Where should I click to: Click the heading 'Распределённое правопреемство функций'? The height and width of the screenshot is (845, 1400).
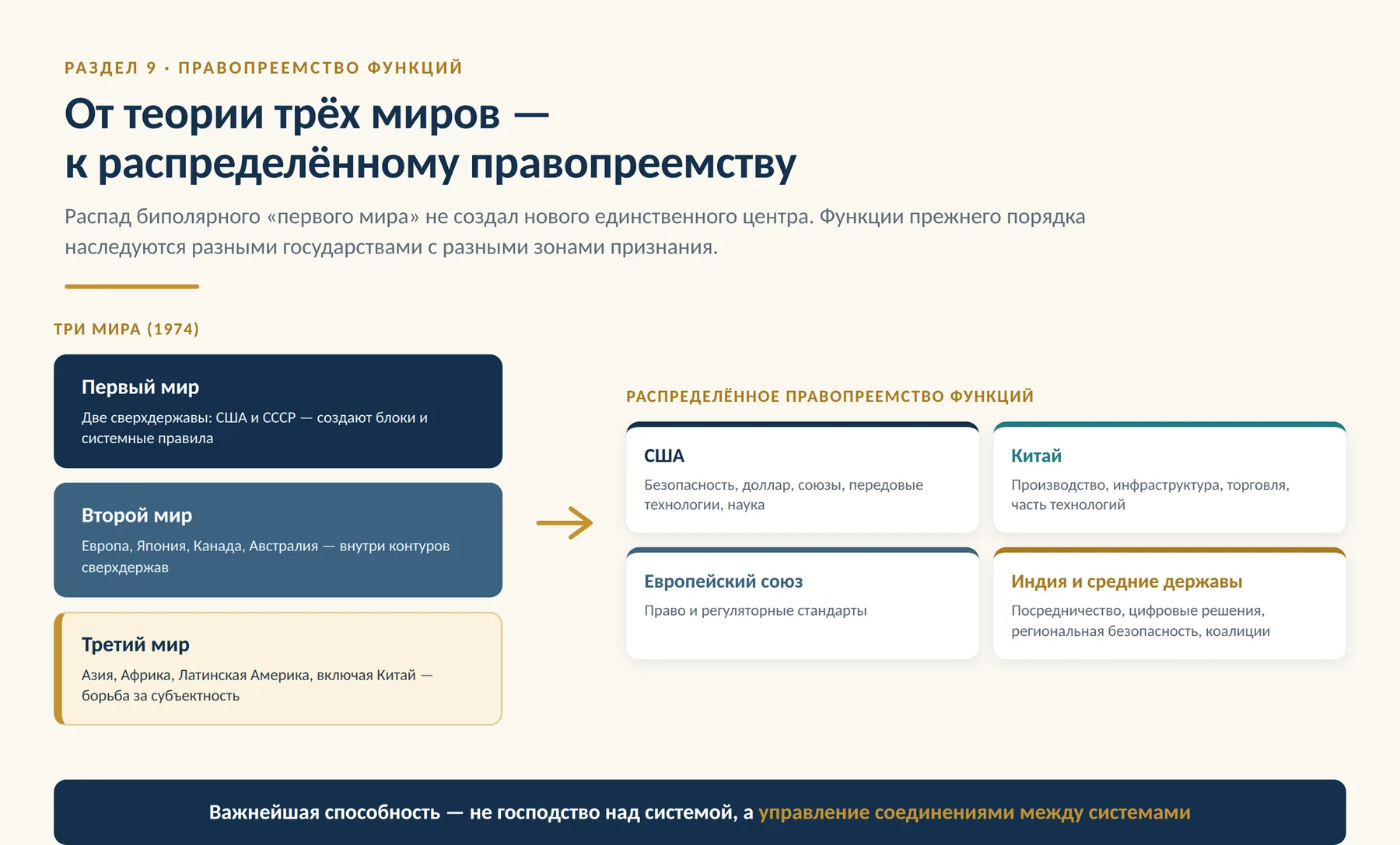click(830, 396)
